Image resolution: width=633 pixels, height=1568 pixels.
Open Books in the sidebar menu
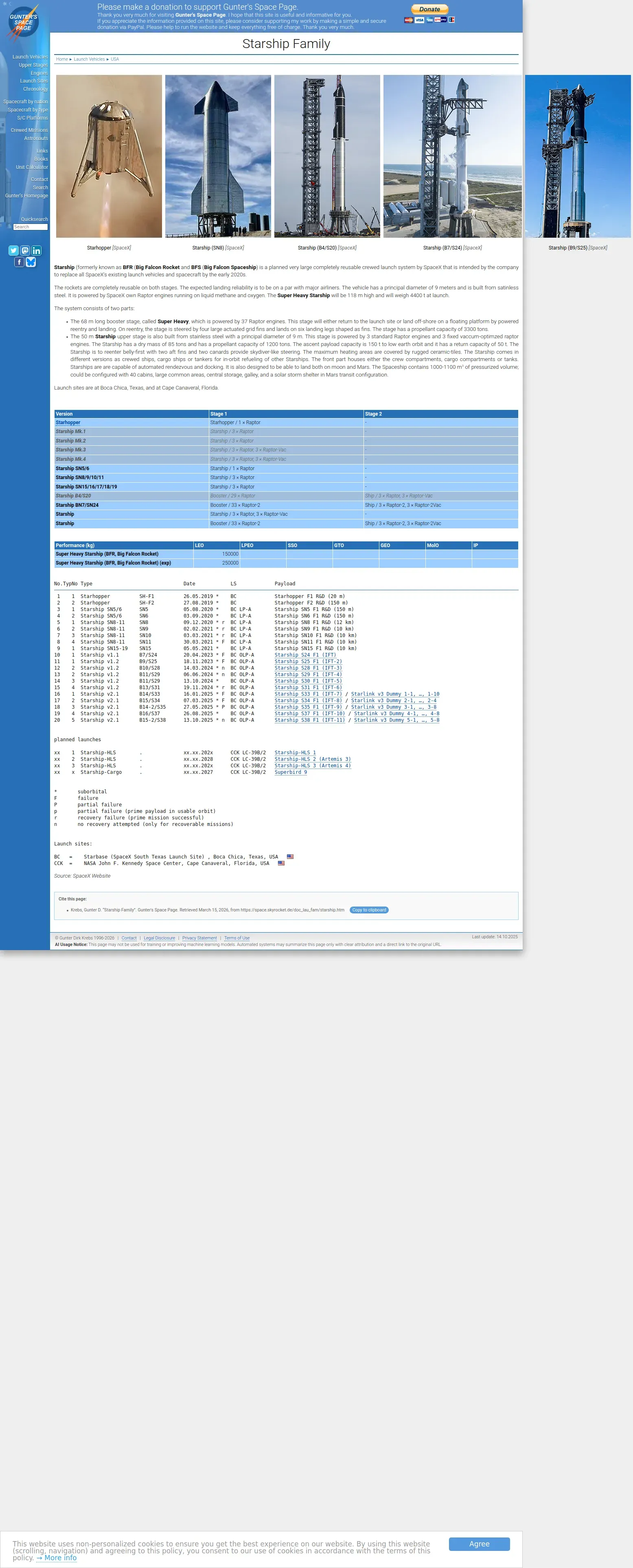click(42, 159)
